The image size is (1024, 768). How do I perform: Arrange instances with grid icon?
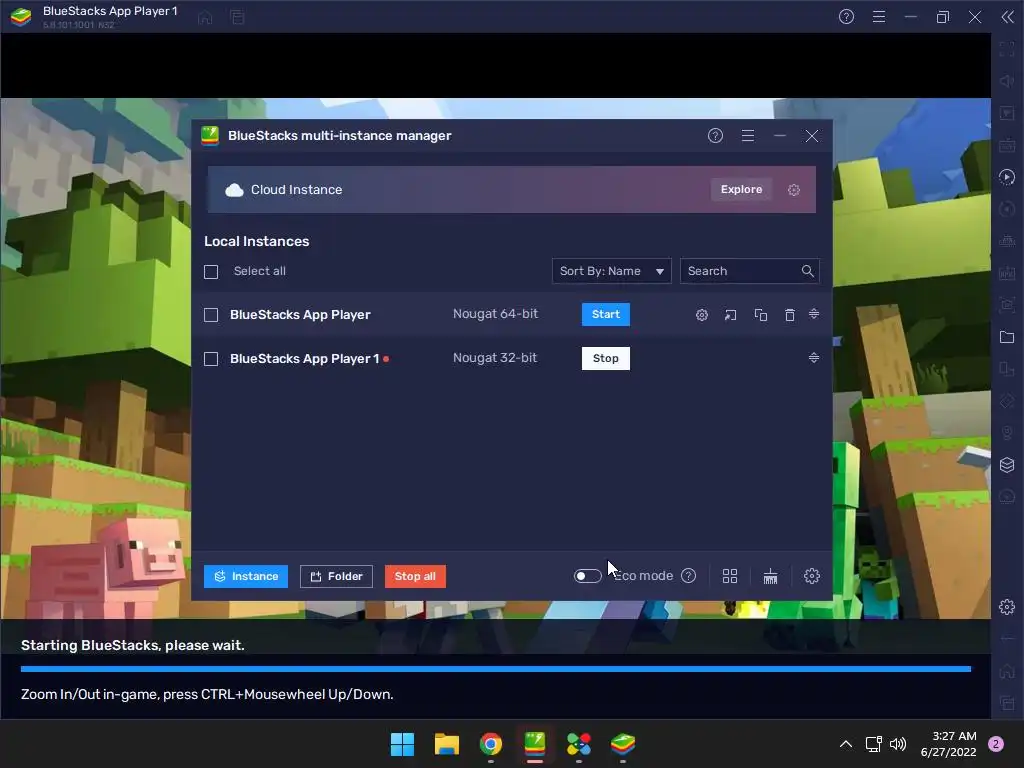pos(729,576)
